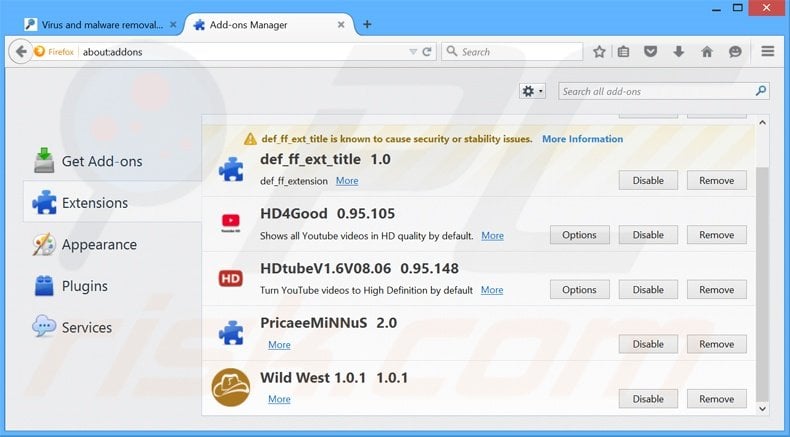Disable the HDtubeV1.6V08.06 extension
The height and width of the screenshot is (437, 790).
(x=648, y=290)
